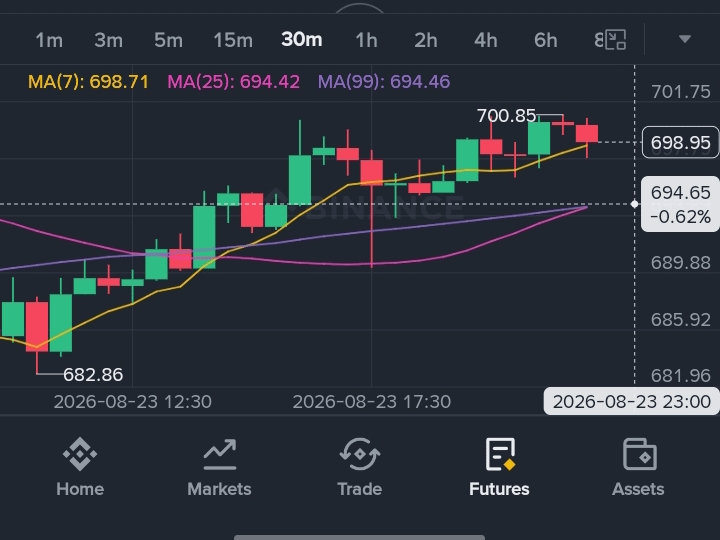Switch to the 3m interval
This screenshot has width=720, height=540.
[108, 40]
